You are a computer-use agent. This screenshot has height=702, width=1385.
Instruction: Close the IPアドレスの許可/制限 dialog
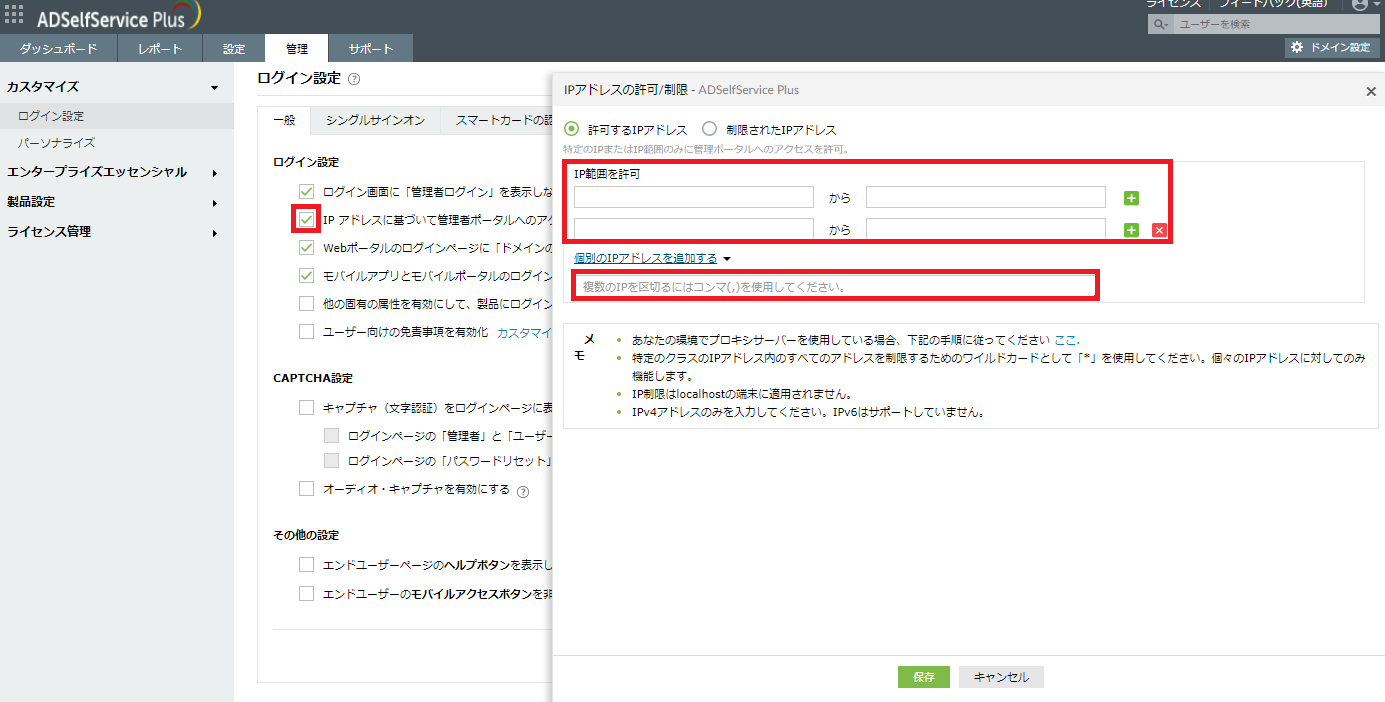1370,91
